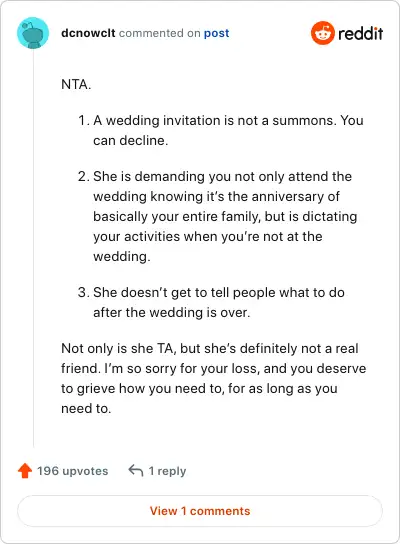The height and width of the screenshot is (544, 400).
Task: Click the list number "1." marker
Action: [84, 120]
